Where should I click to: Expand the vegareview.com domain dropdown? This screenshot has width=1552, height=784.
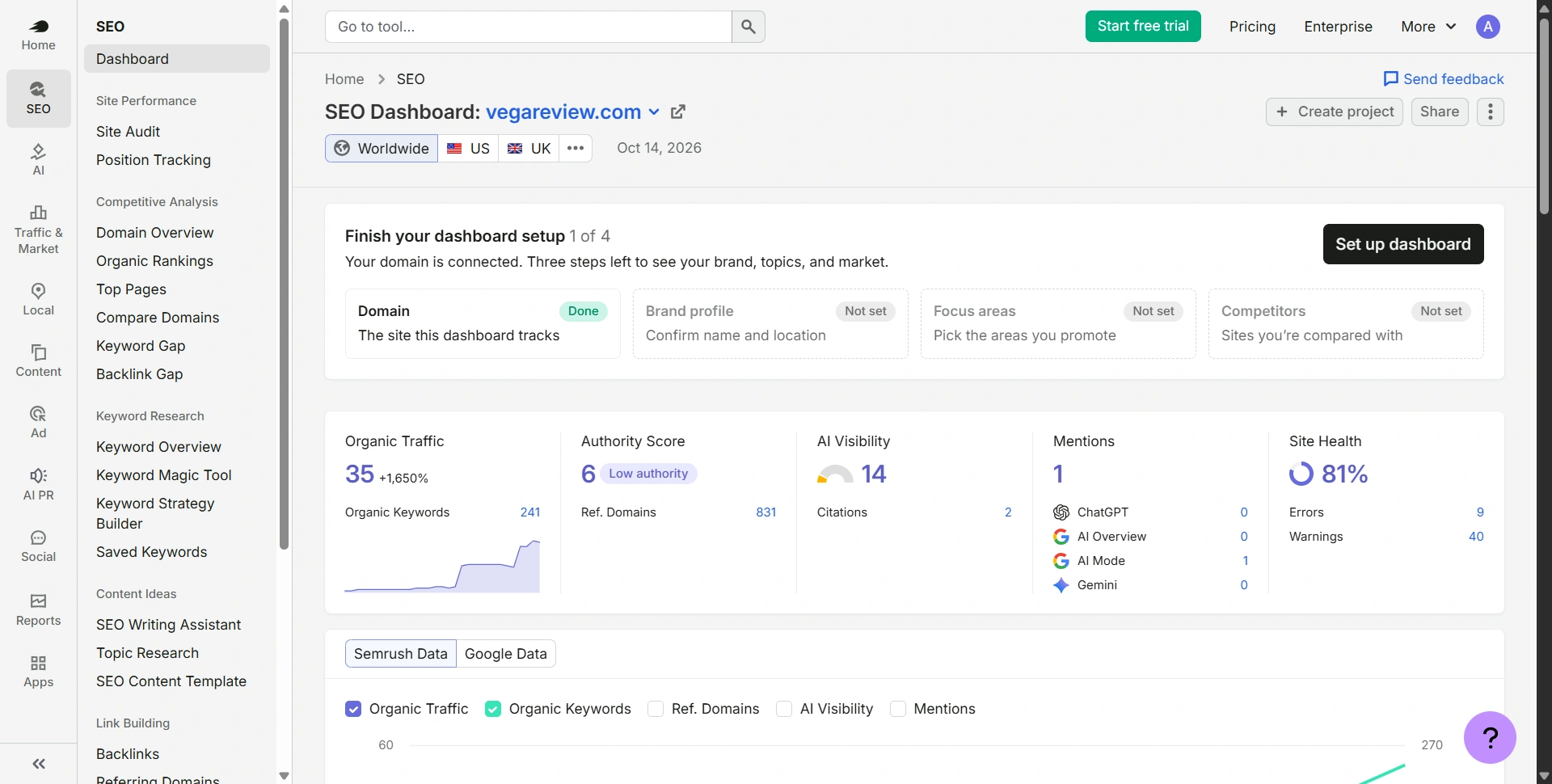[654, 112]
